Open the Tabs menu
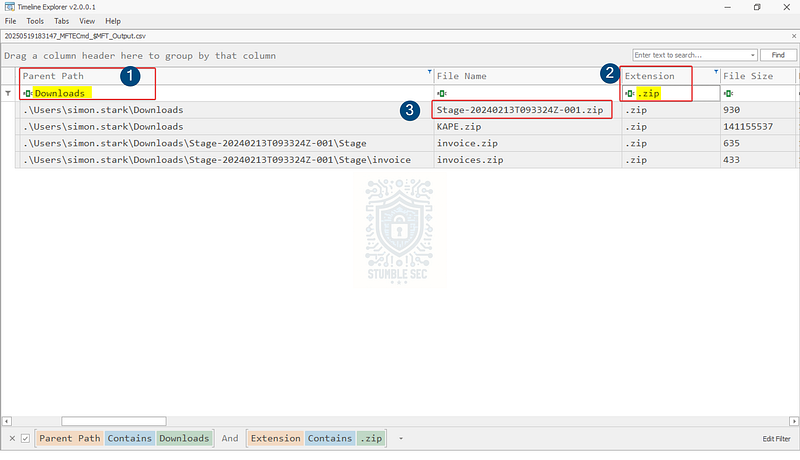 (x=61, y=21)
